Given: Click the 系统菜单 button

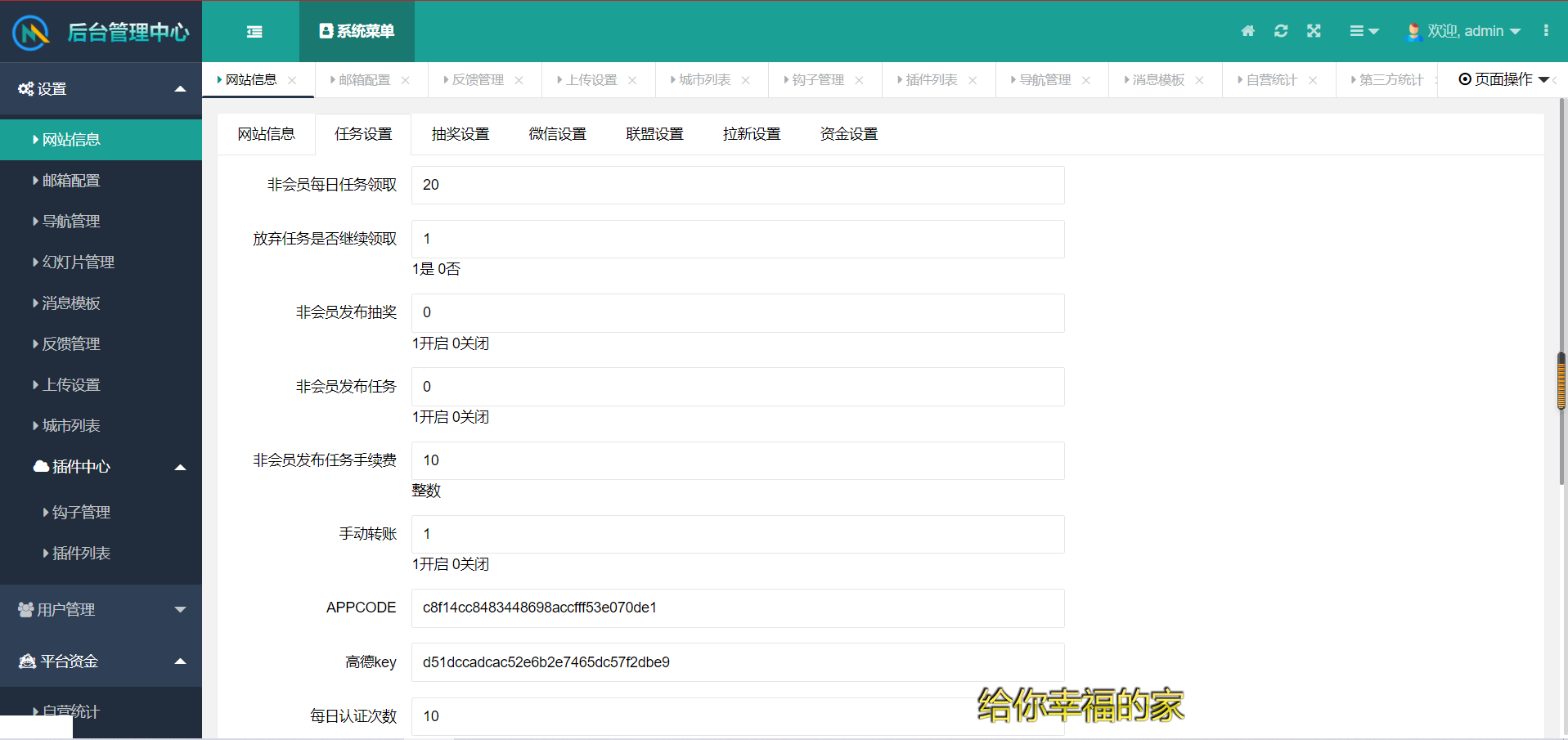Looking at the screenshot, I should click(357, 31).
